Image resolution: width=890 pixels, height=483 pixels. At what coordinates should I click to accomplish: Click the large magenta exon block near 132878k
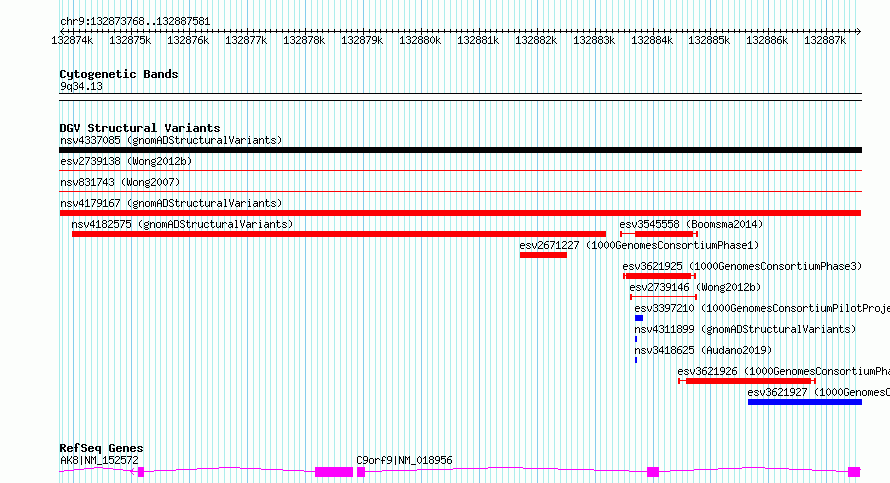[334, 472]
